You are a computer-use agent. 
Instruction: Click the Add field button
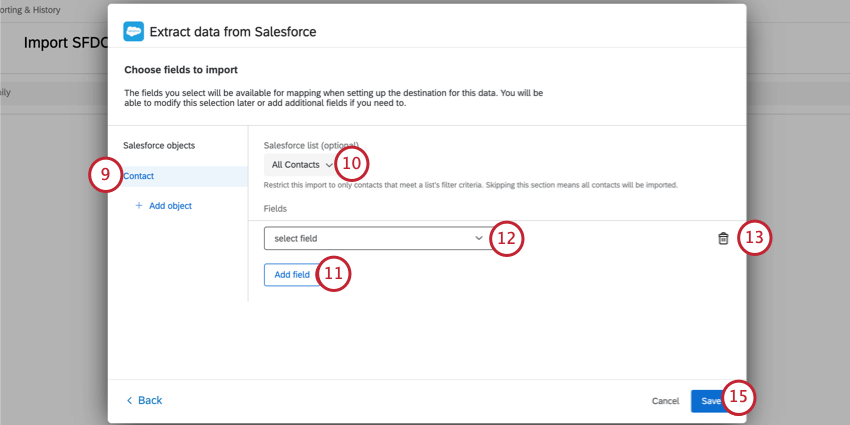[x=292, y=275]
